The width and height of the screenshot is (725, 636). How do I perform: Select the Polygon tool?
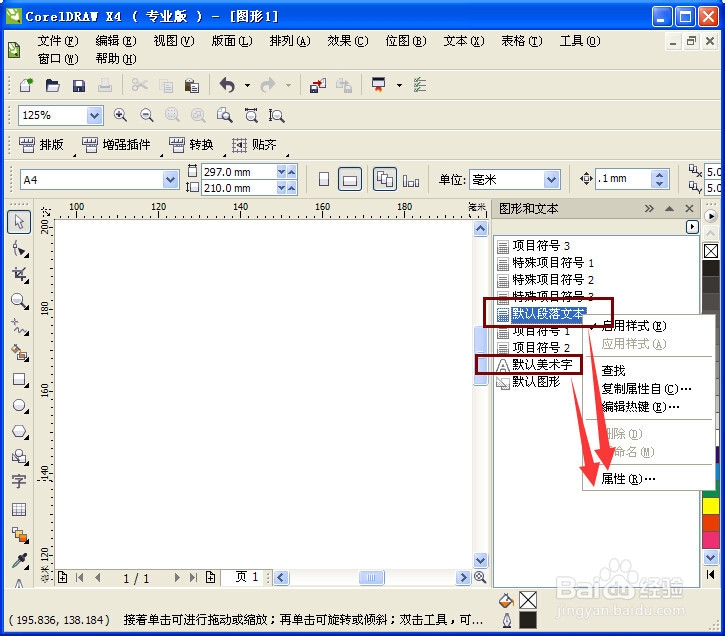pyautogui.click(x=19, y=432)
